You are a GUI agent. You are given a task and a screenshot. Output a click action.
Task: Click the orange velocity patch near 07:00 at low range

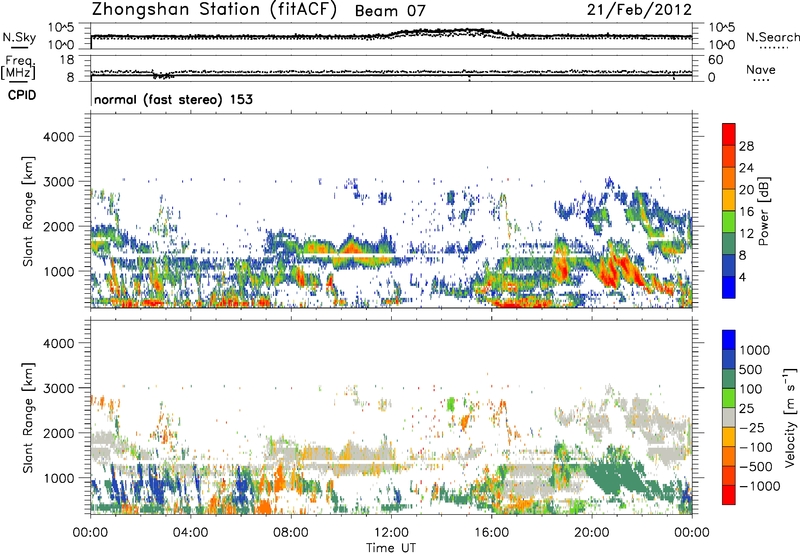(x=264, y=506)
